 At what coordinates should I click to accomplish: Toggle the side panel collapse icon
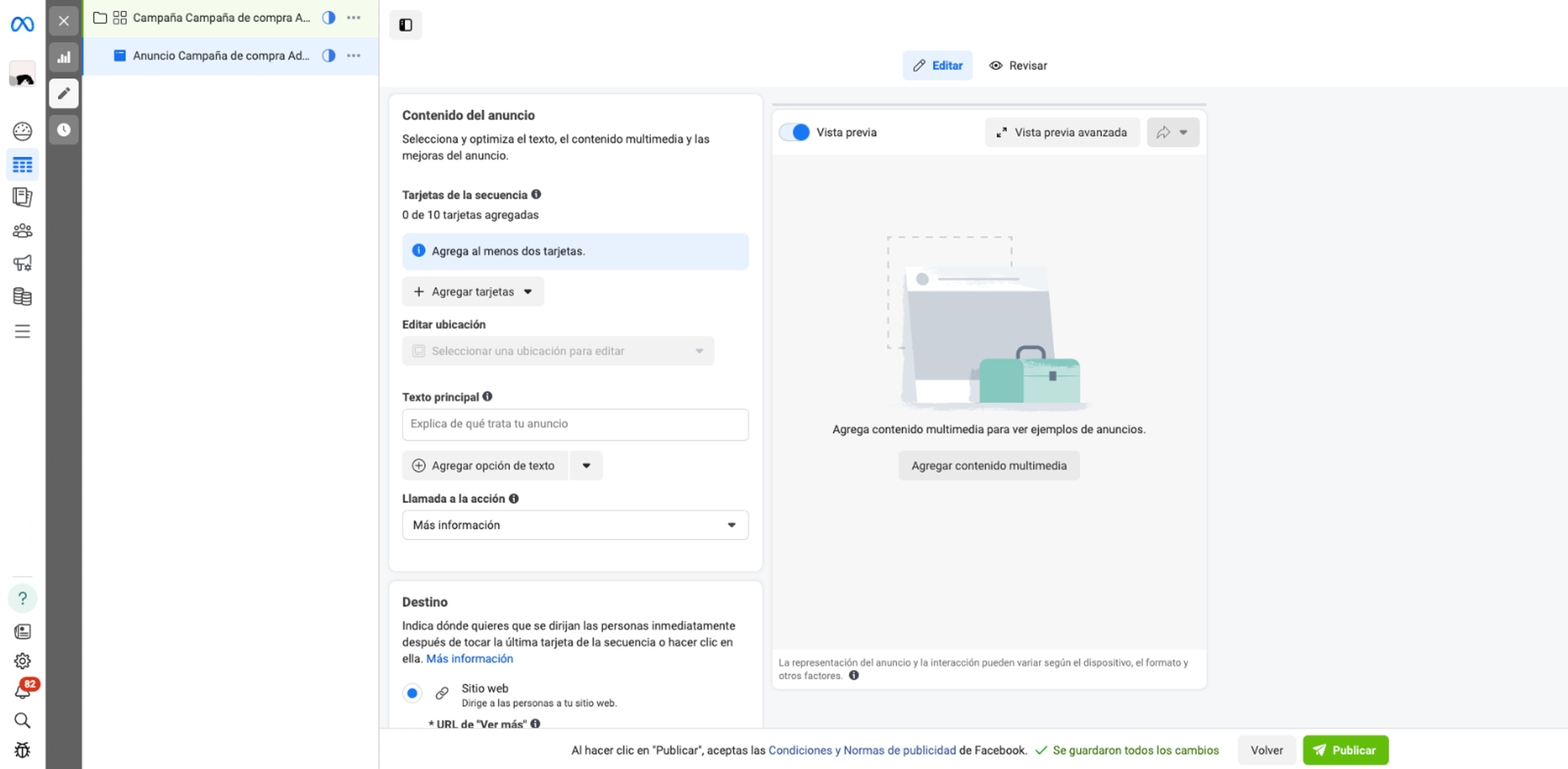[405, 25]
